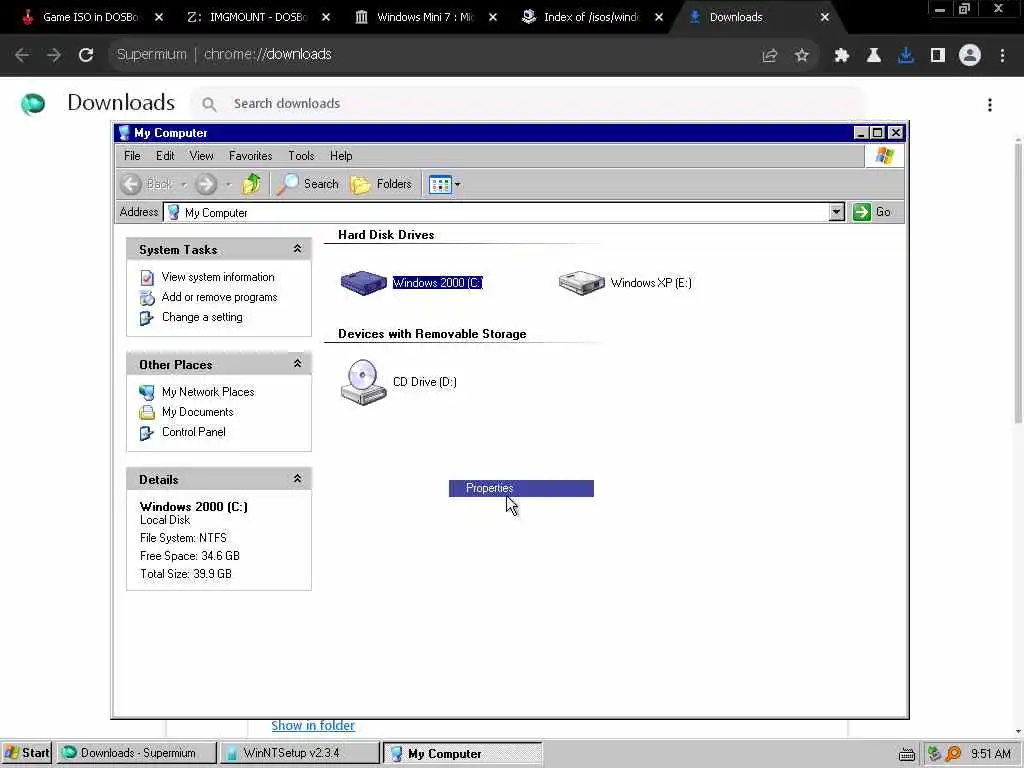Close the Game ISO in DOSBox tab
Screen dimensions: 1024x768
click(159, 17)
